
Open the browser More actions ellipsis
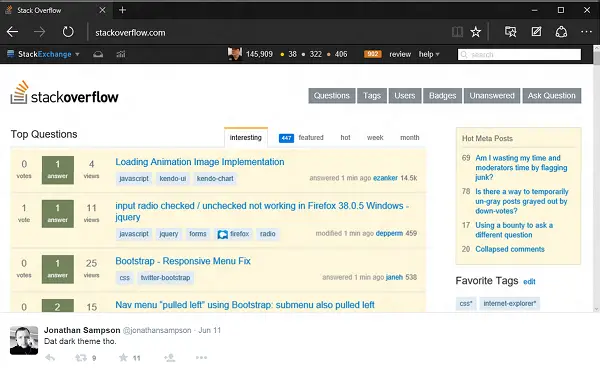tap(586, 32)
